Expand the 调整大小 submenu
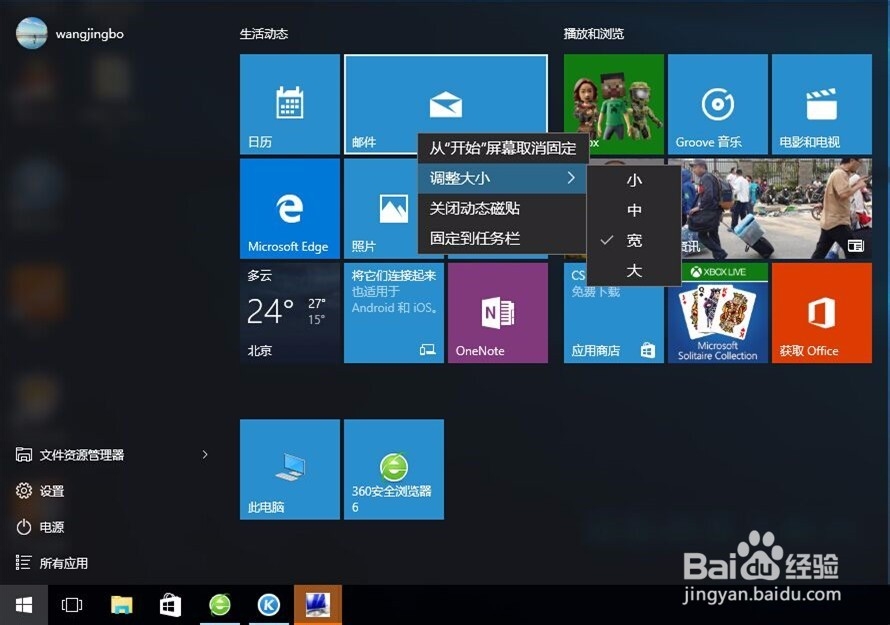The width and height of the screenshot is (890, 625). 502,178
